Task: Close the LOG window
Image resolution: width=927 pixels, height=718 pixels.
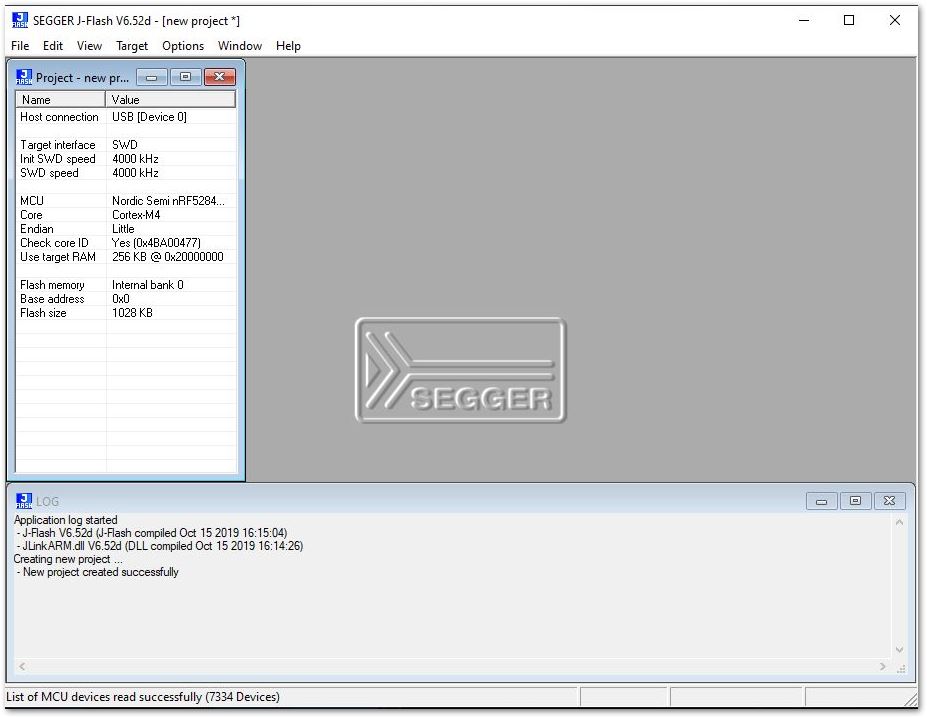Action: [x=889, y=501]
